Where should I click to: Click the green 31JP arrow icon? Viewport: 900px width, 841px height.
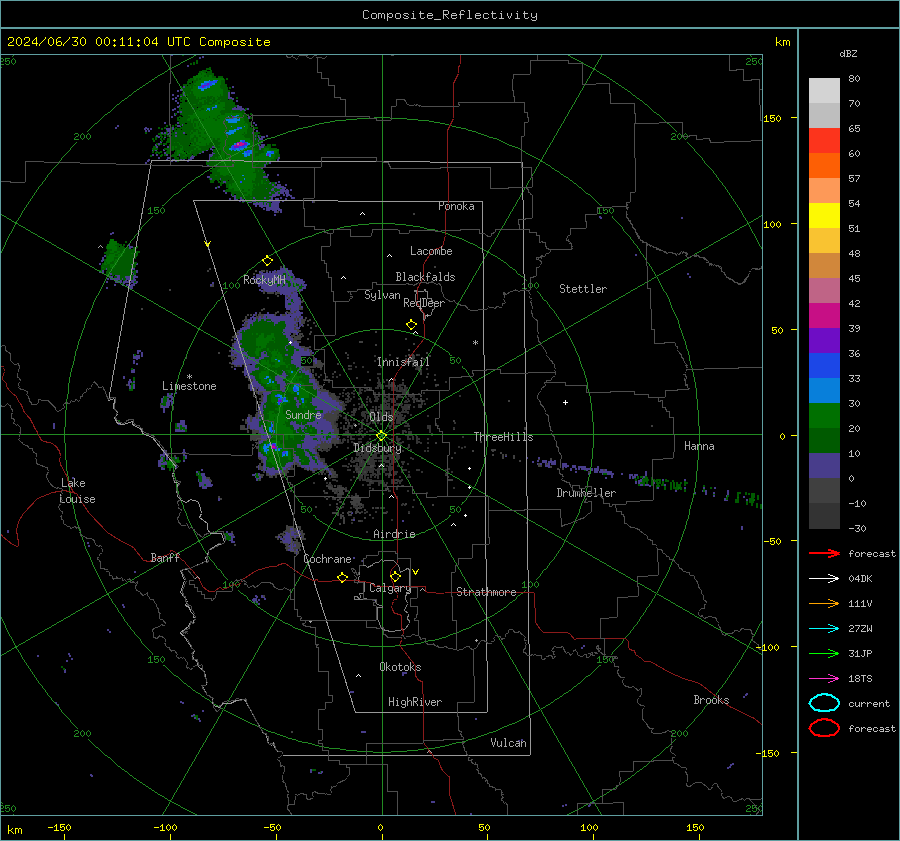coord(824,653)
